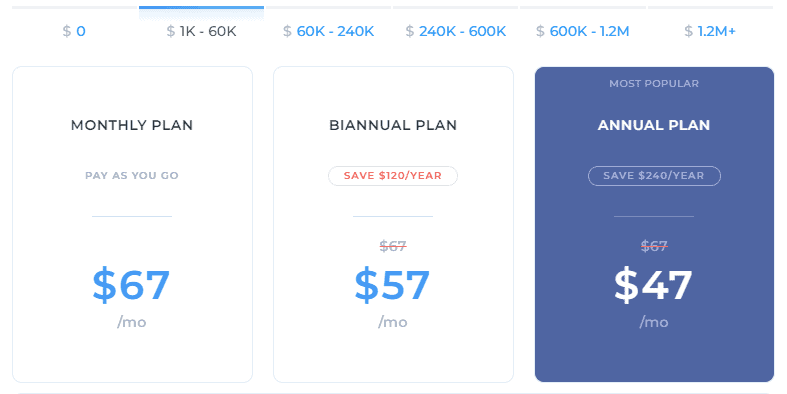
Task: Click the Pay As You Go label
Action: (x=132, y=176)
